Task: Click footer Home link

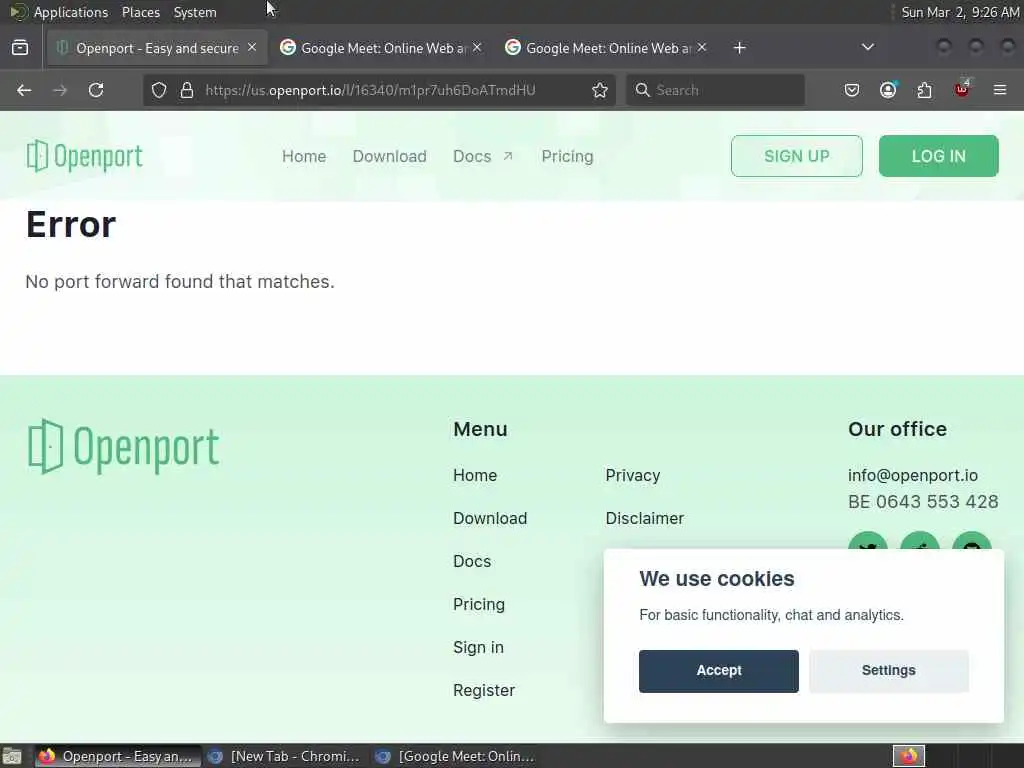Action: pyautogui.click(x=475, y=475)
